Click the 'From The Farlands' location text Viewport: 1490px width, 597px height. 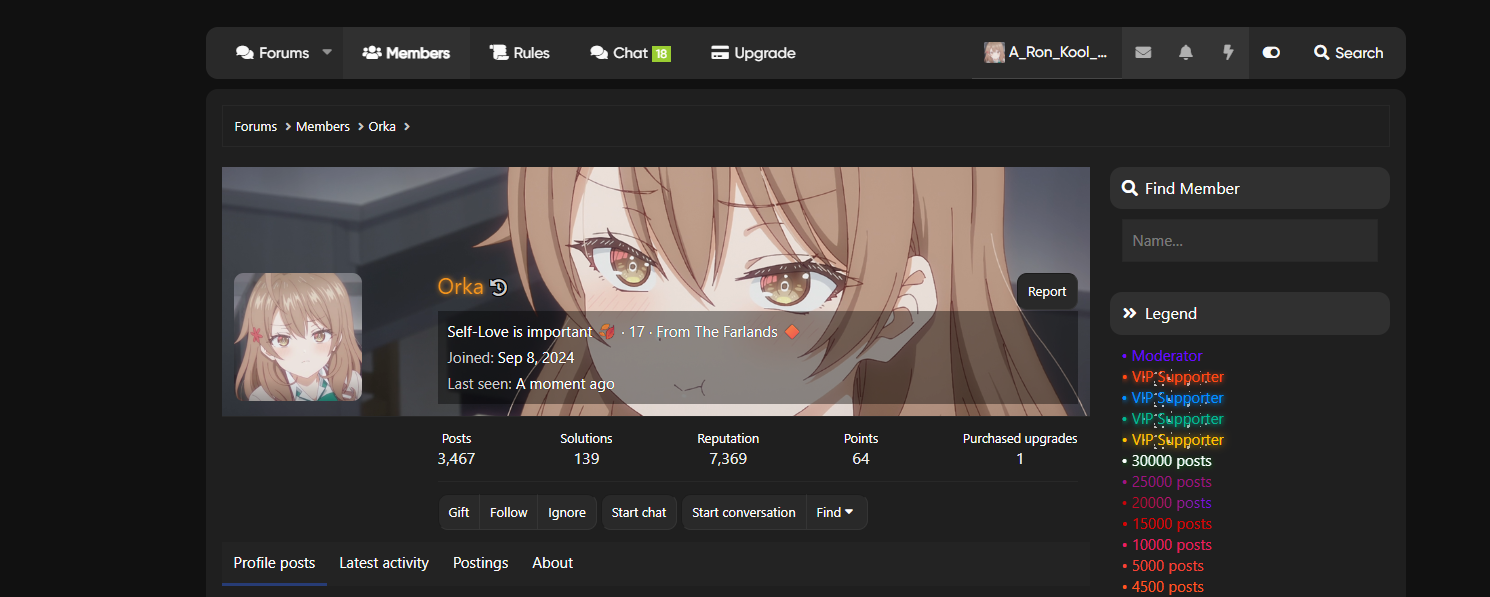[x=717, y=332]
